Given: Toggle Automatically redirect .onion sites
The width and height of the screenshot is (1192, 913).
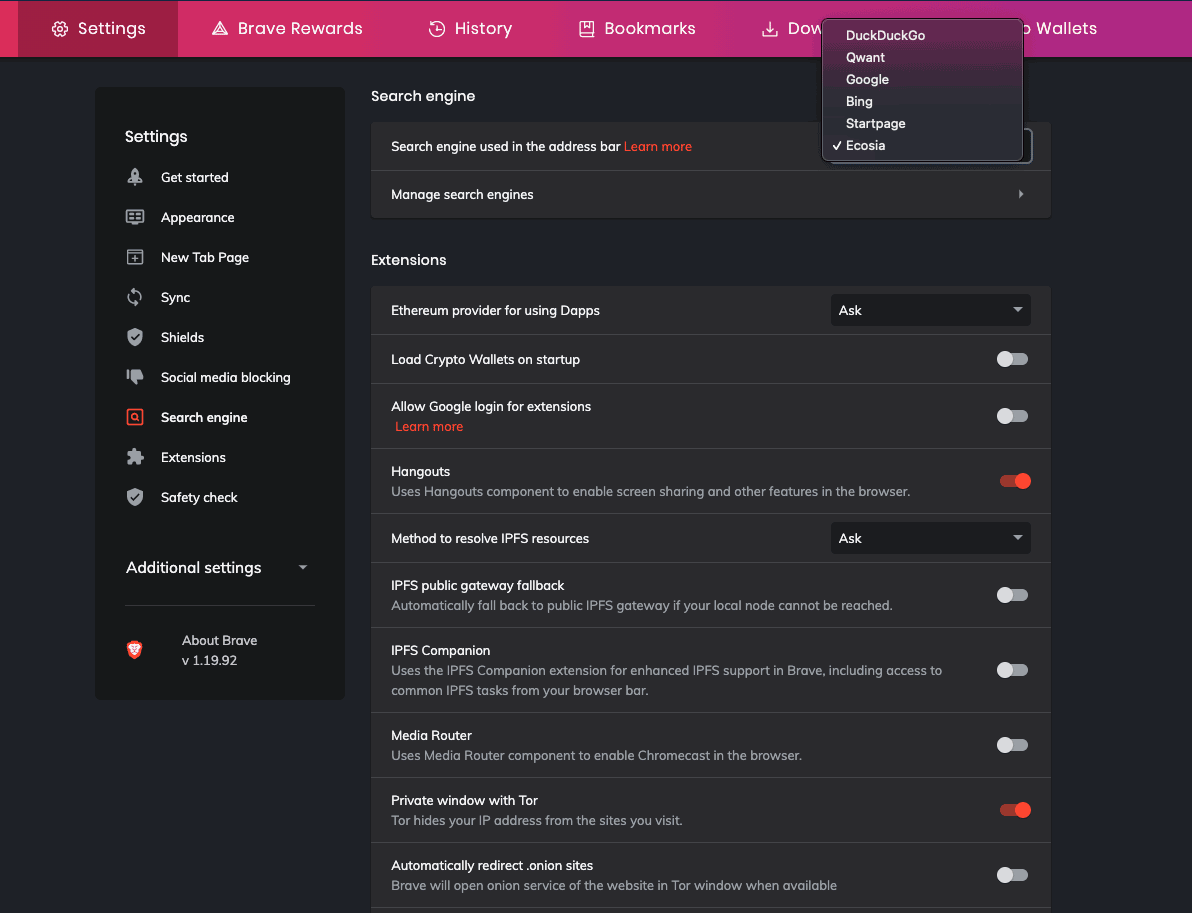Looking at the screenshot, I should 1012,875.
